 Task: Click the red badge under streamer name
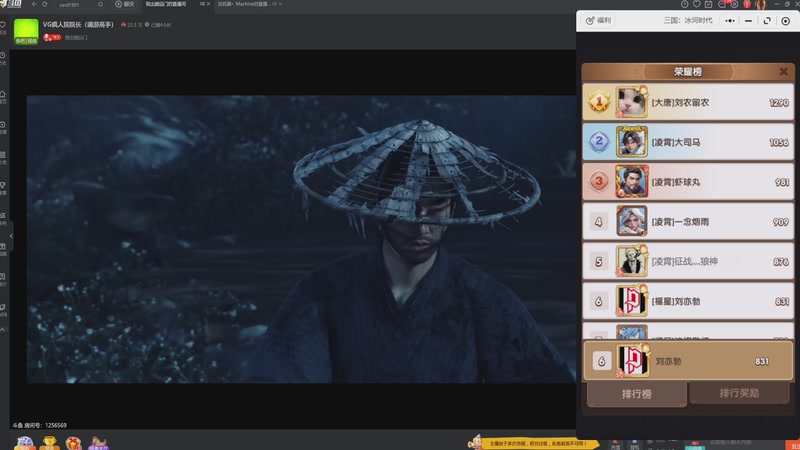tap(52, 37)
